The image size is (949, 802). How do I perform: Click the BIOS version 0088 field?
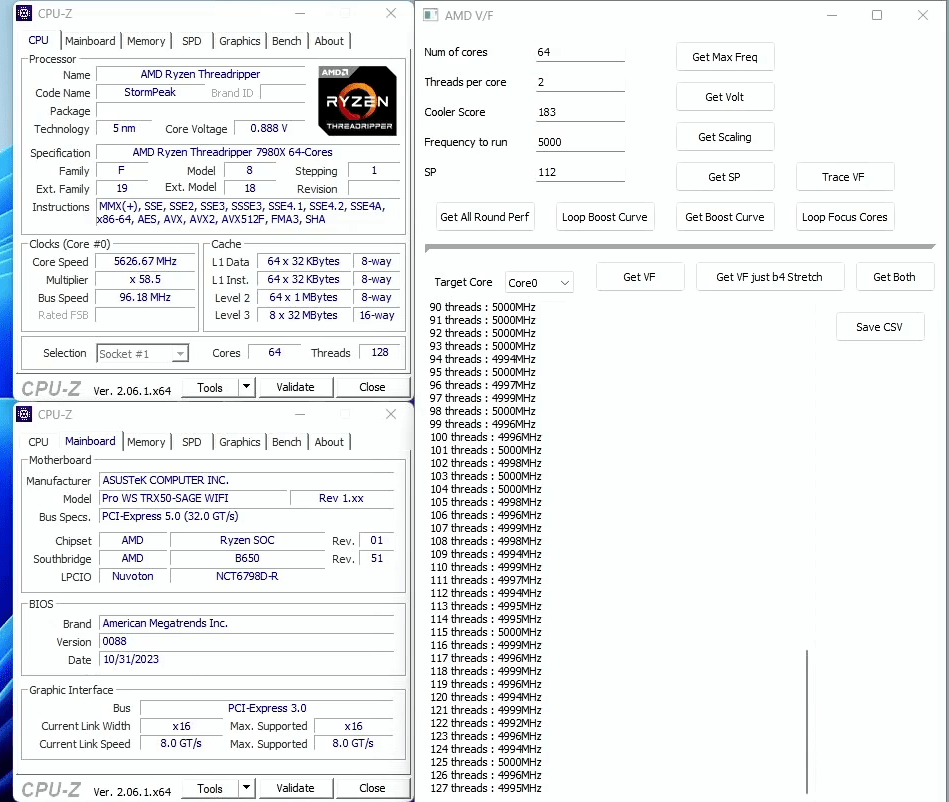tap(247, 641)
